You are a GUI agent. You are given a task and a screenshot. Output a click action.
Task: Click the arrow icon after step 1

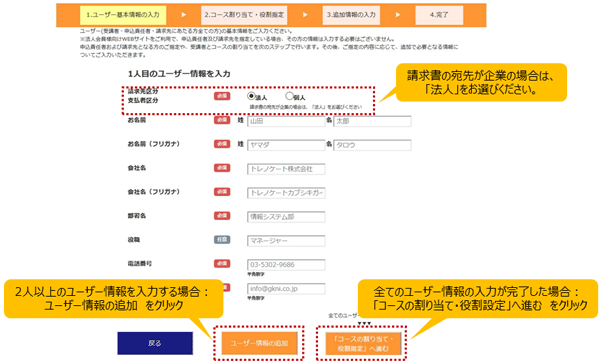(184, 15)
